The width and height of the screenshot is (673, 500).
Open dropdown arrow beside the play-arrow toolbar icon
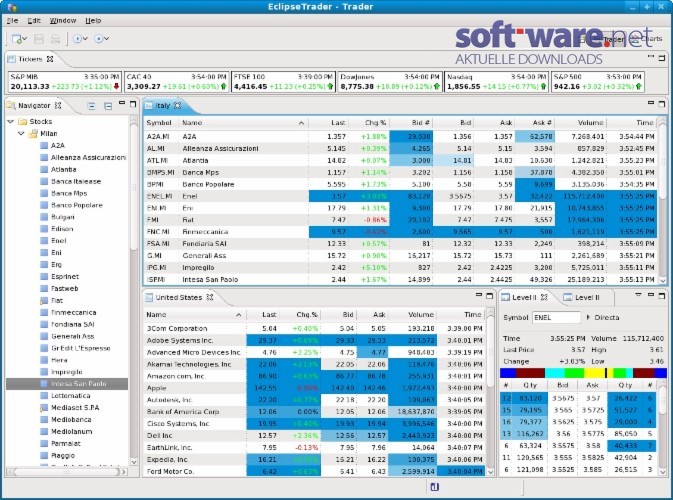pos(85,39)
